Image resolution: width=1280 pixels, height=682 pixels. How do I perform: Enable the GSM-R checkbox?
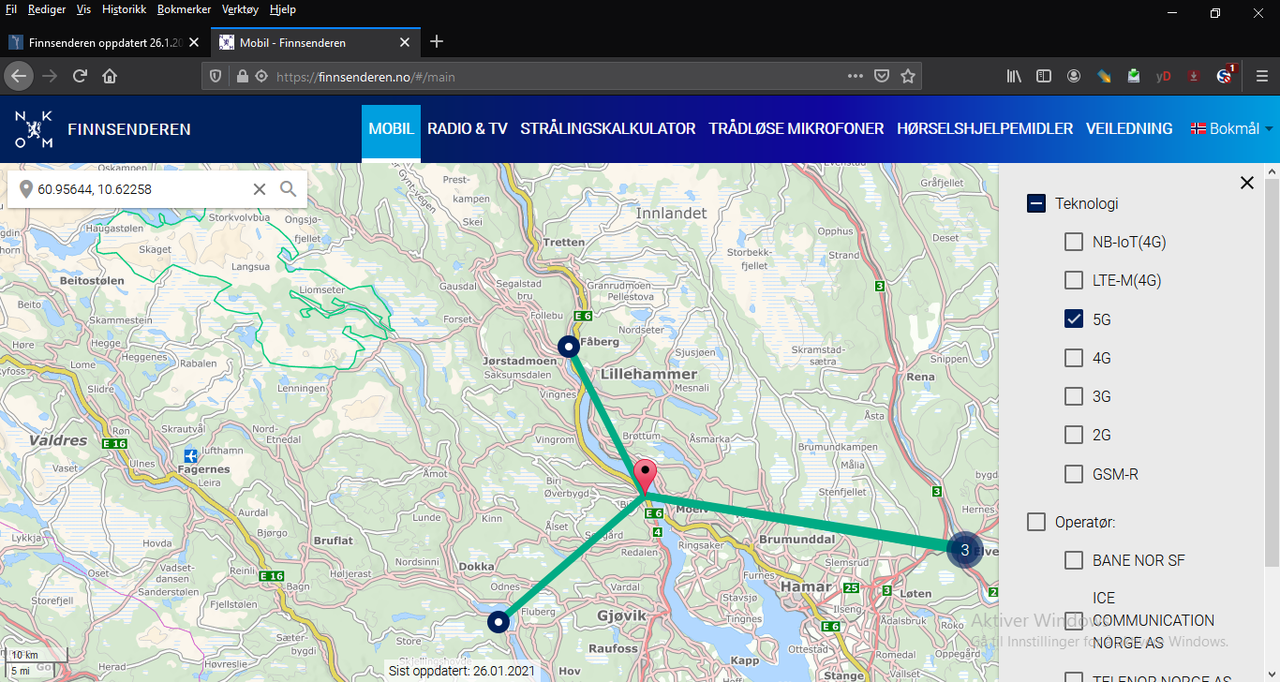click(x=1073, y=474)
